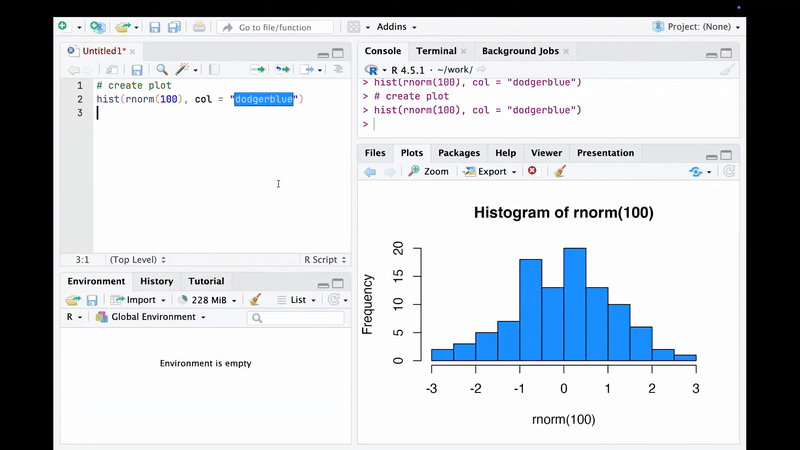Click the Re-run previous code icon

(x=283, y=70)
